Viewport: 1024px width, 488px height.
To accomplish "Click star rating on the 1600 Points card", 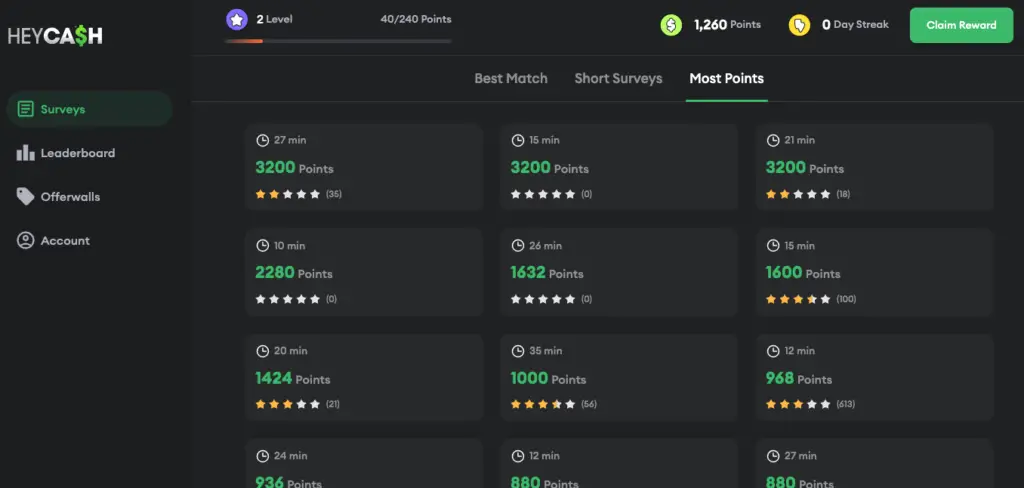I will pyautogui.click(x=798, y=299).
